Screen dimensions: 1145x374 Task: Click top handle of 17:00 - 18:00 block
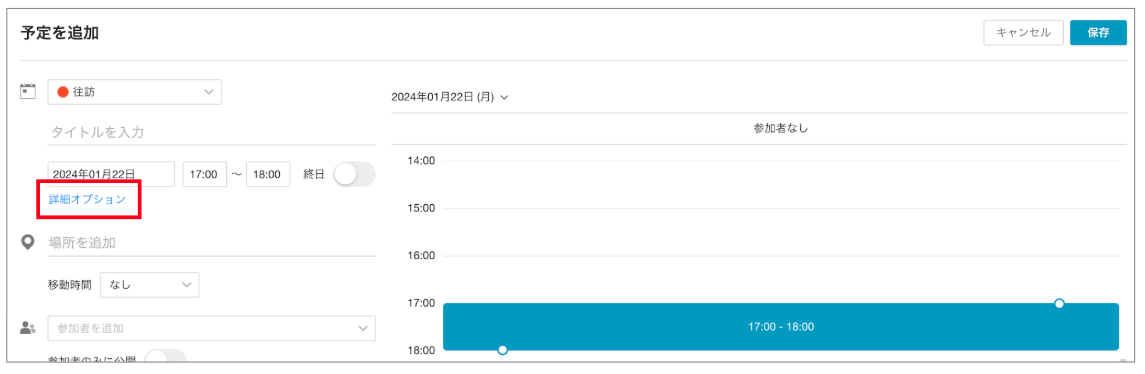click(1060, 303)
